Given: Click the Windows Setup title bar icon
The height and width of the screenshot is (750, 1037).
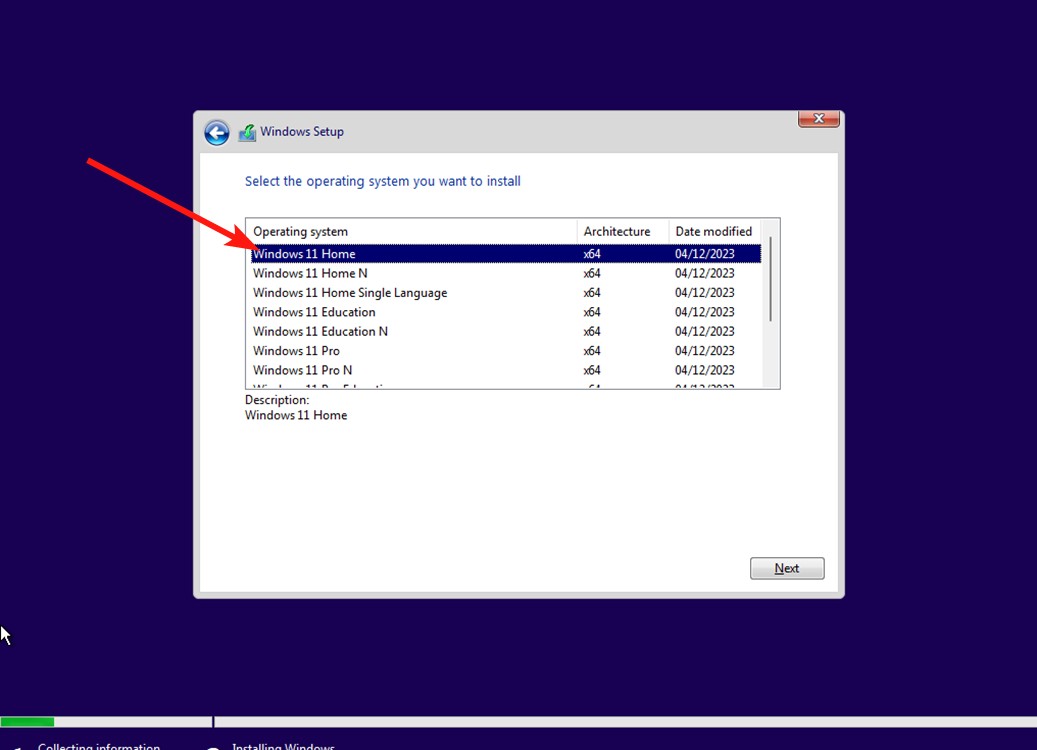Looking at the screenshot, I should tap(247, 131).
